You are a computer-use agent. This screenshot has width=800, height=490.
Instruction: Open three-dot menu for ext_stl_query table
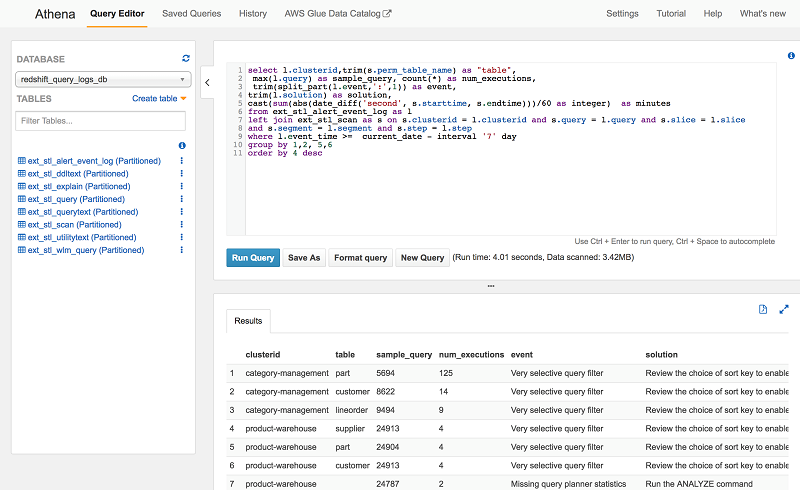coord(181,199)
